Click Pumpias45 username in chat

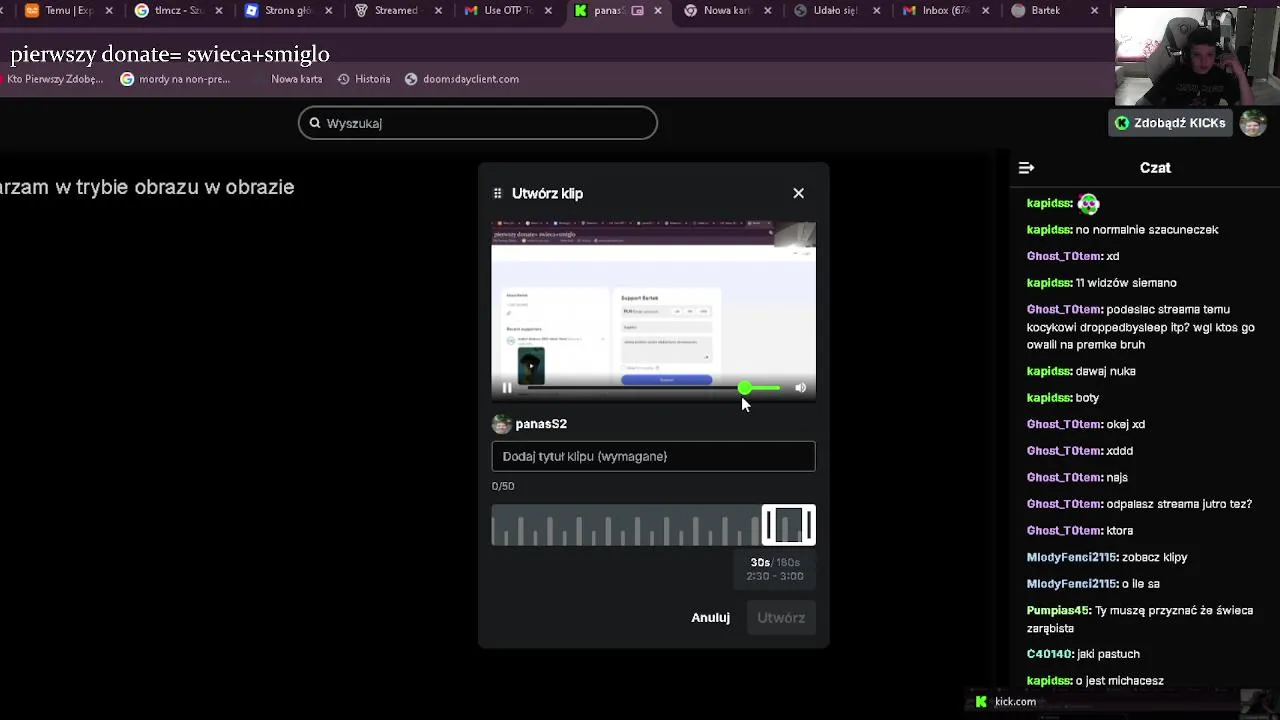coord(1058,610)
